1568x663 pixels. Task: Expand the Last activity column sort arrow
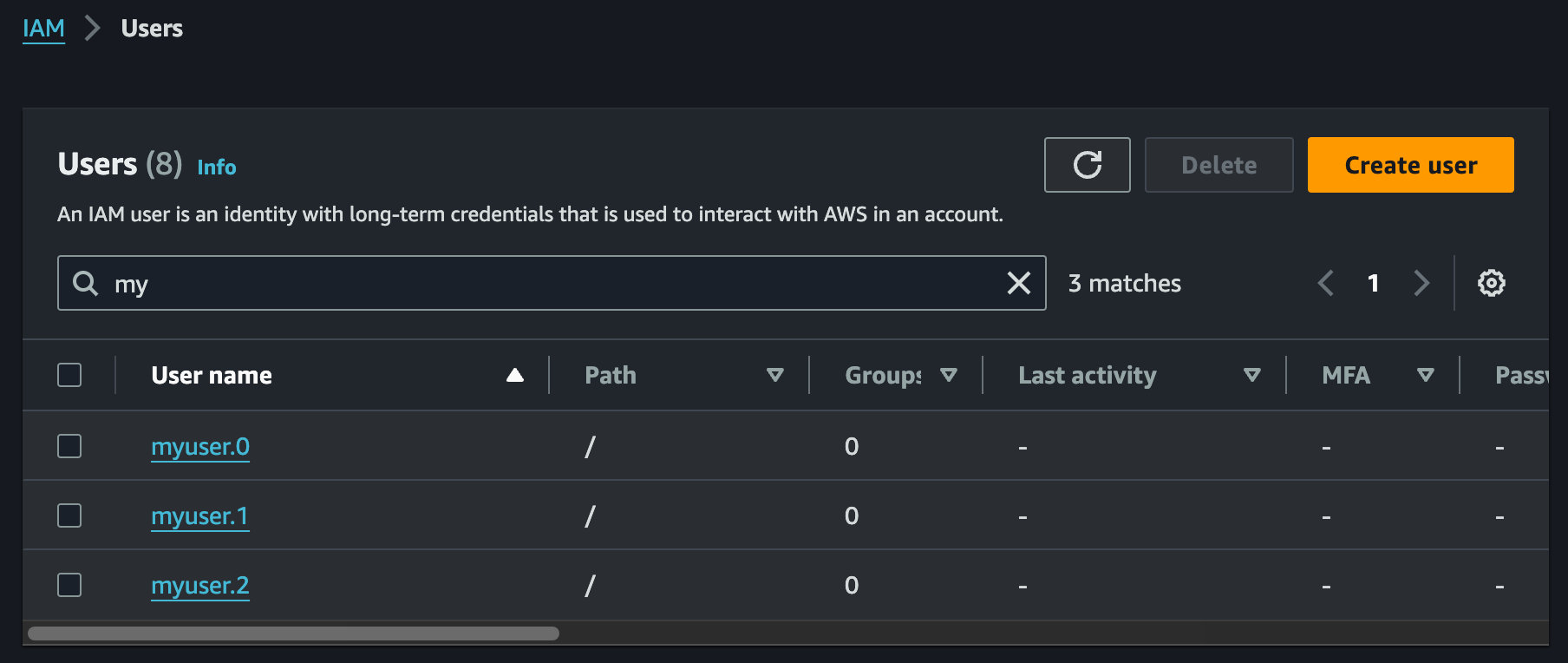tap(1251, 375)
